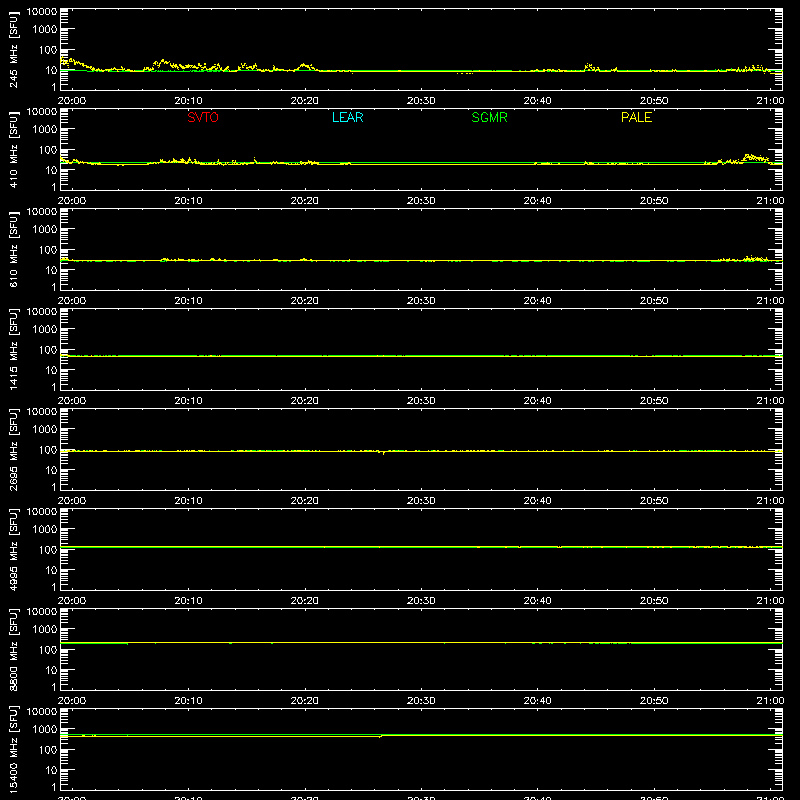
Task: Click the 15400 MHz step near 20:27
Action: click(381, 736)
